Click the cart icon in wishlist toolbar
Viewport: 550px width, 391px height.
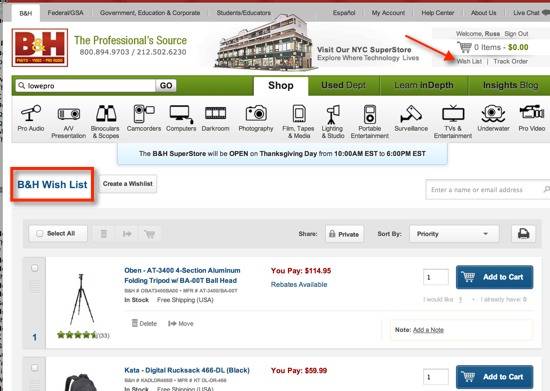[x=150, y=234]
